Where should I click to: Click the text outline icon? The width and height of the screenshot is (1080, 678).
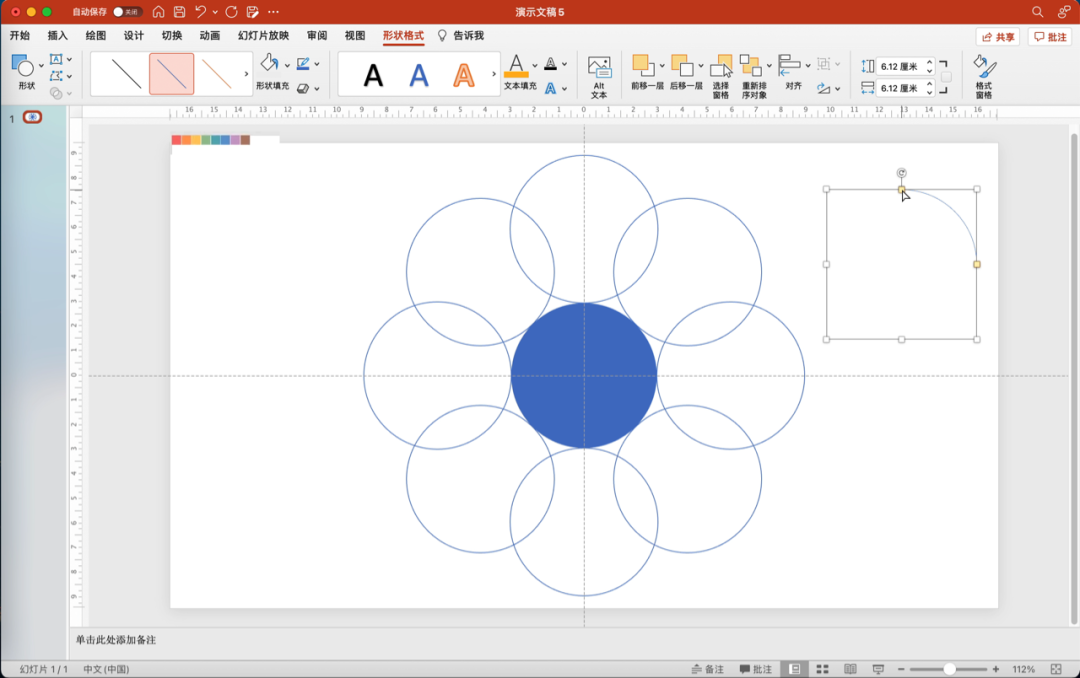550,64
